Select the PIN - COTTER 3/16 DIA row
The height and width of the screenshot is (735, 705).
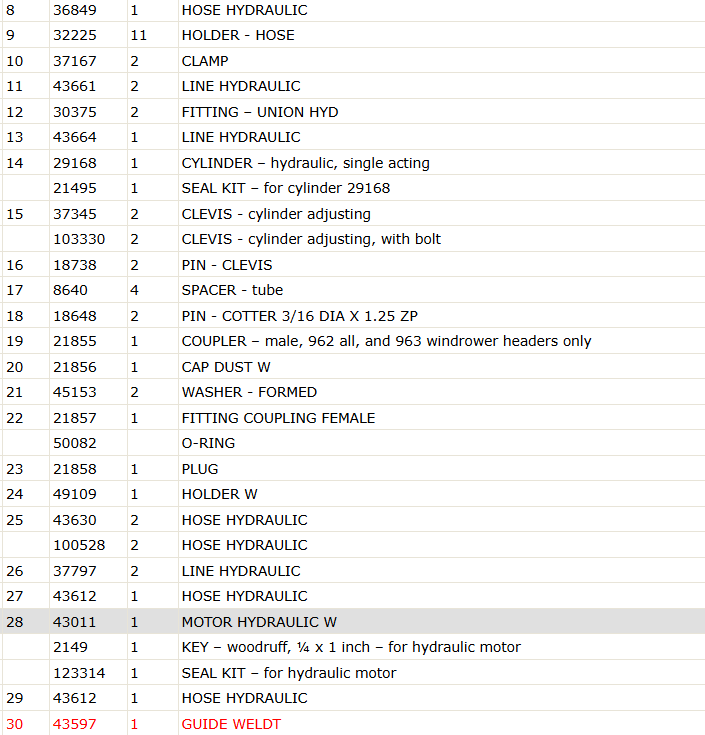[352, 315]
